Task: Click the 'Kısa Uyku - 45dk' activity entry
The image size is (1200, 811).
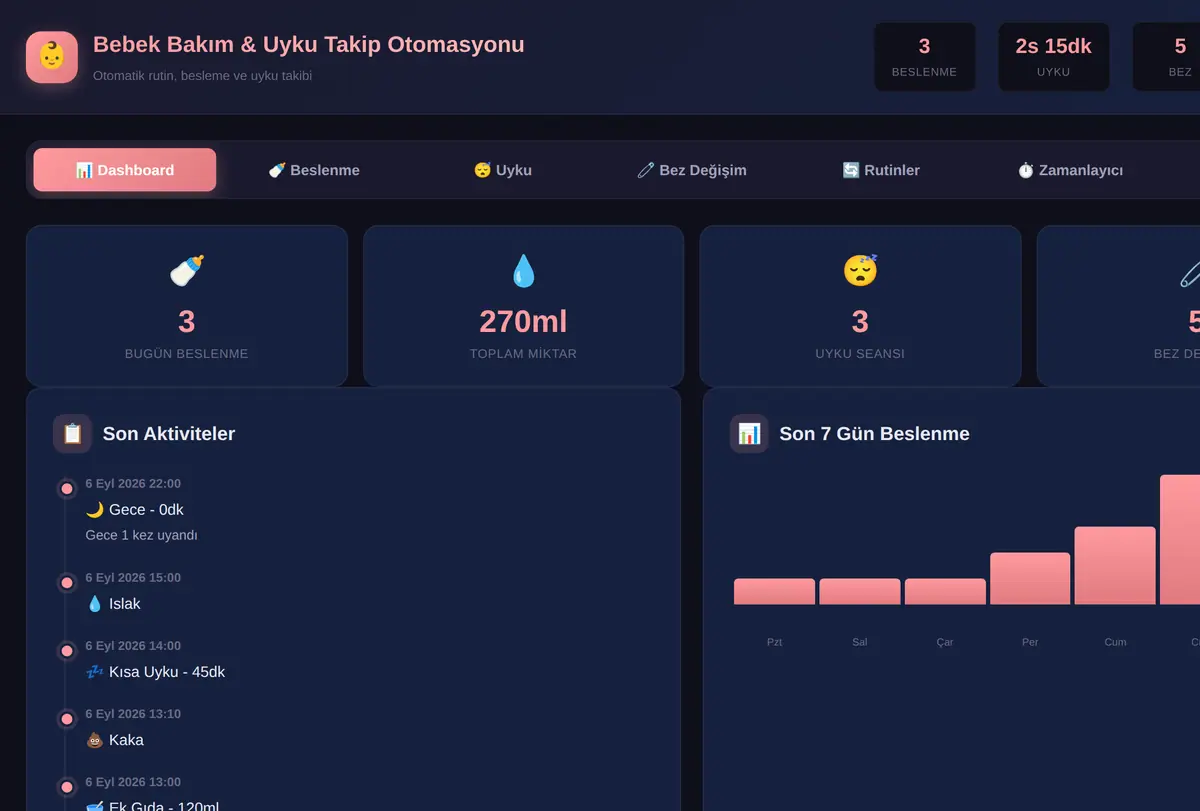Action: click(155, 672)
